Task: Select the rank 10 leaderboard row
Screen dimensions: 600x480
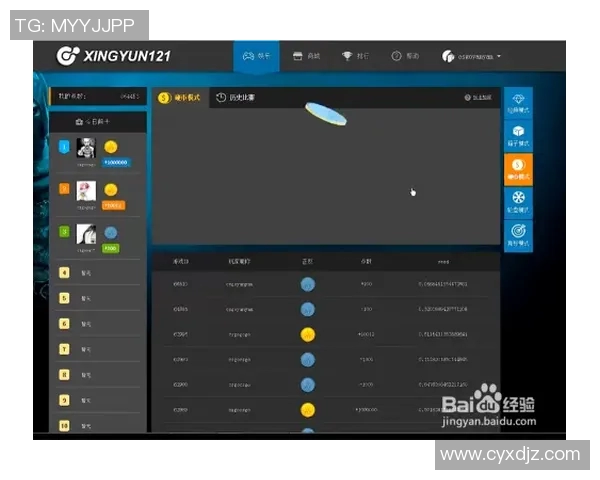Action: pos(98,425)
